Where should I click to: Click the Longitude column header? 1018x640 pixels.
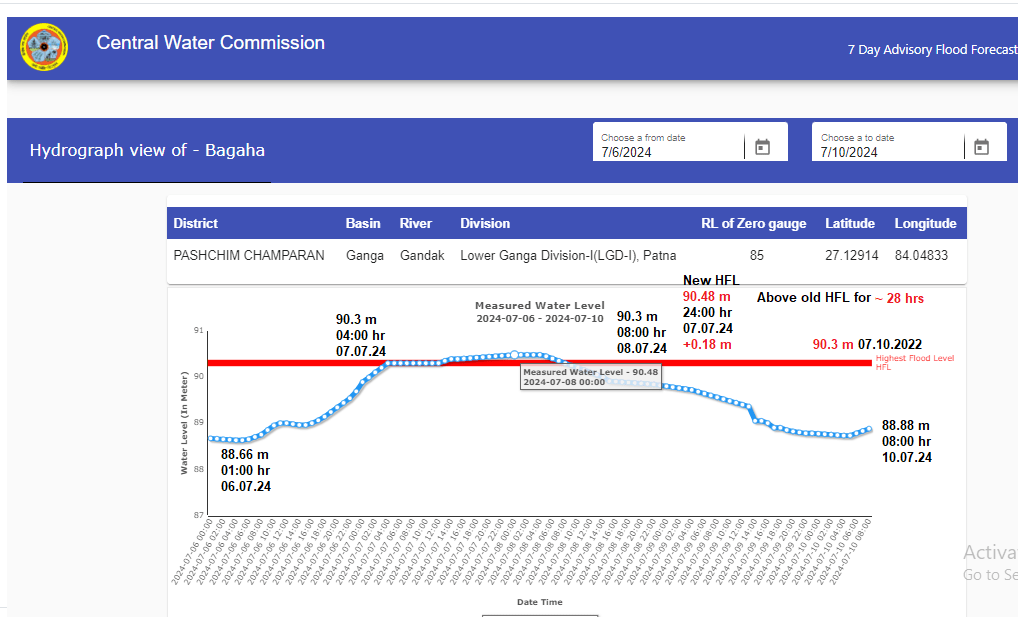(x=925, y=223)
